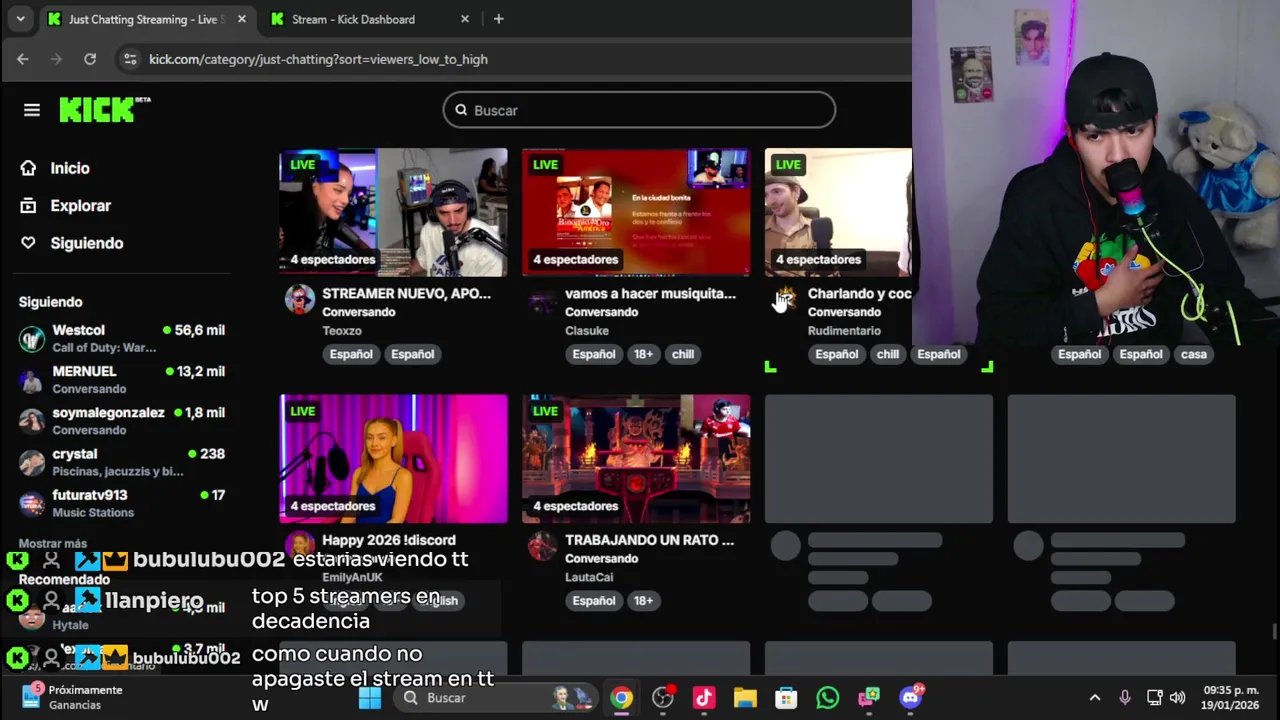Open Google Chrome from the taskbar

click(622, 698)
